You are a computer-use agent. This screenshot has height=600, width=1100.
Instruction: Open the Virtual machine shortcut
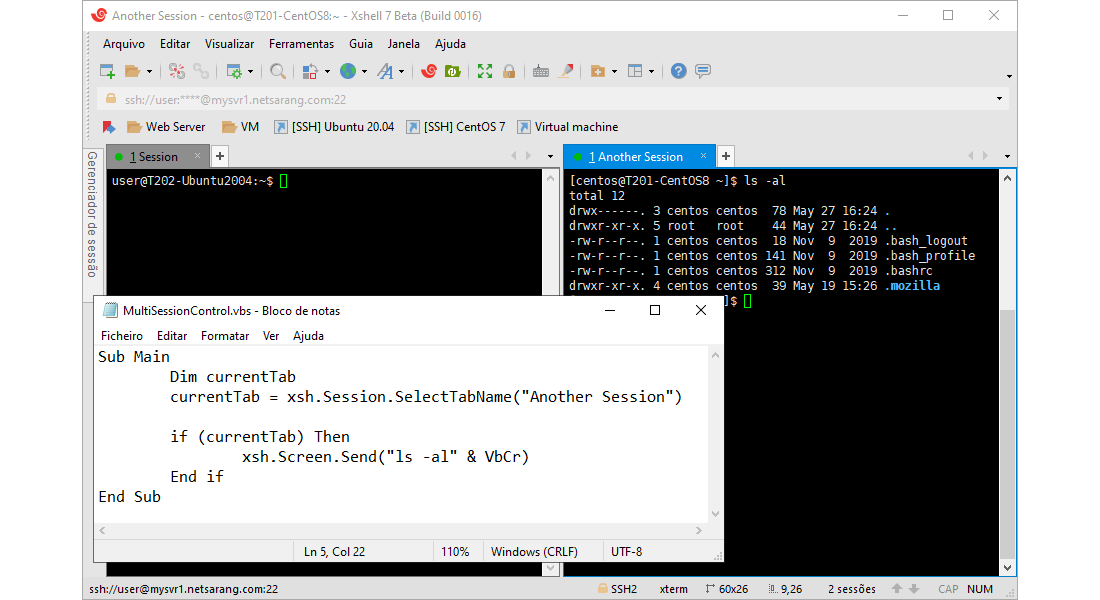point(568,127)
